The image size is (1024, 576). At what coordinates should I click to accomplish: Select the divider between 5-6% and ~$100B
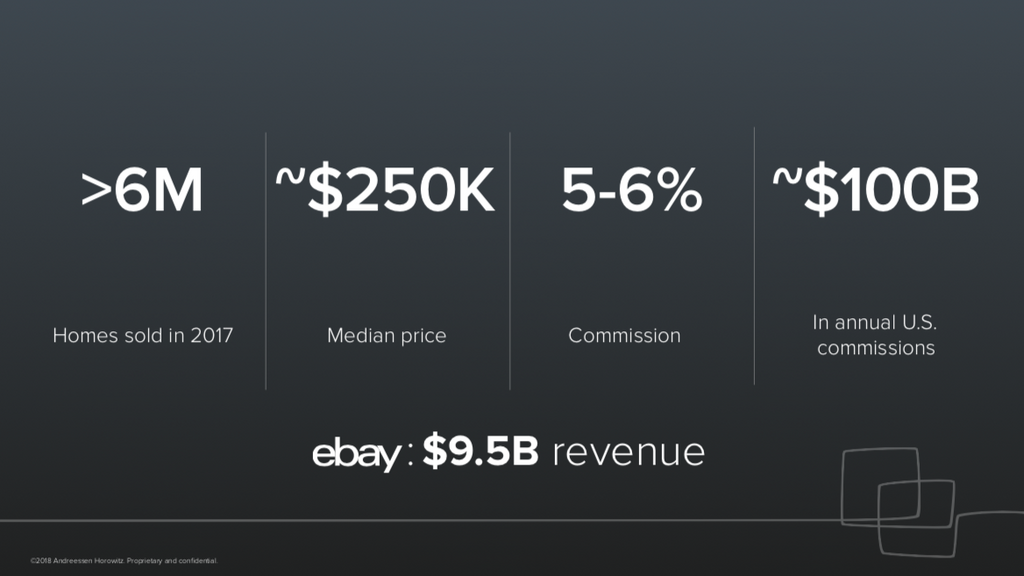754,256
